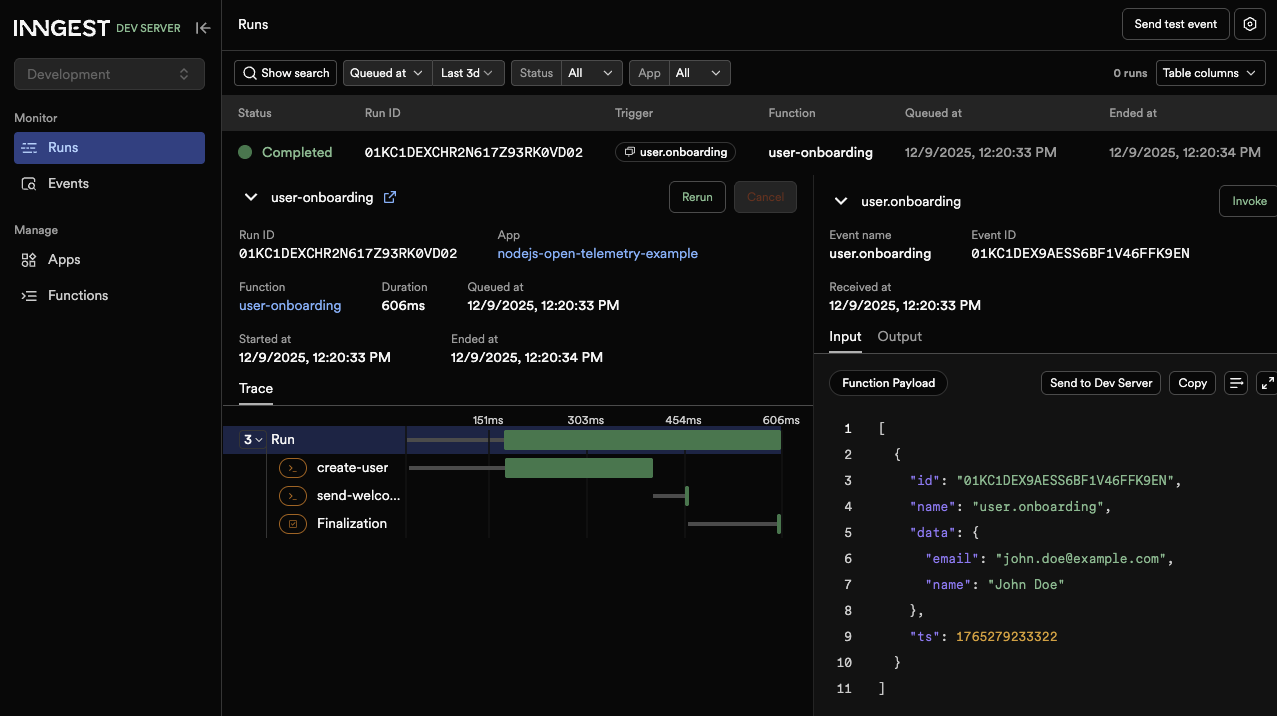Click the Rerun button

tap(697, 197)
